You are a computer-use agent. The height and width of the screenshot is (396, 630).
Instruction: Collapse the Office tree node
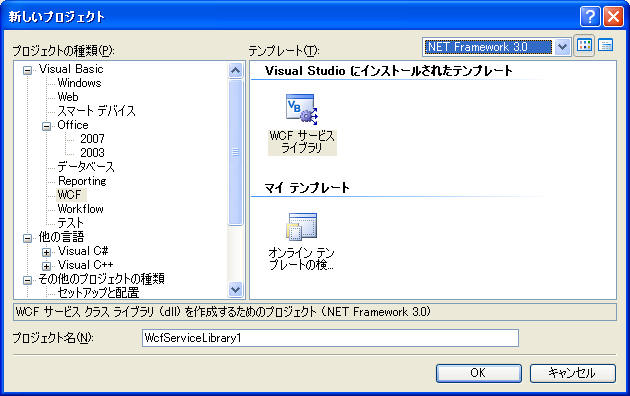[47, 127]
